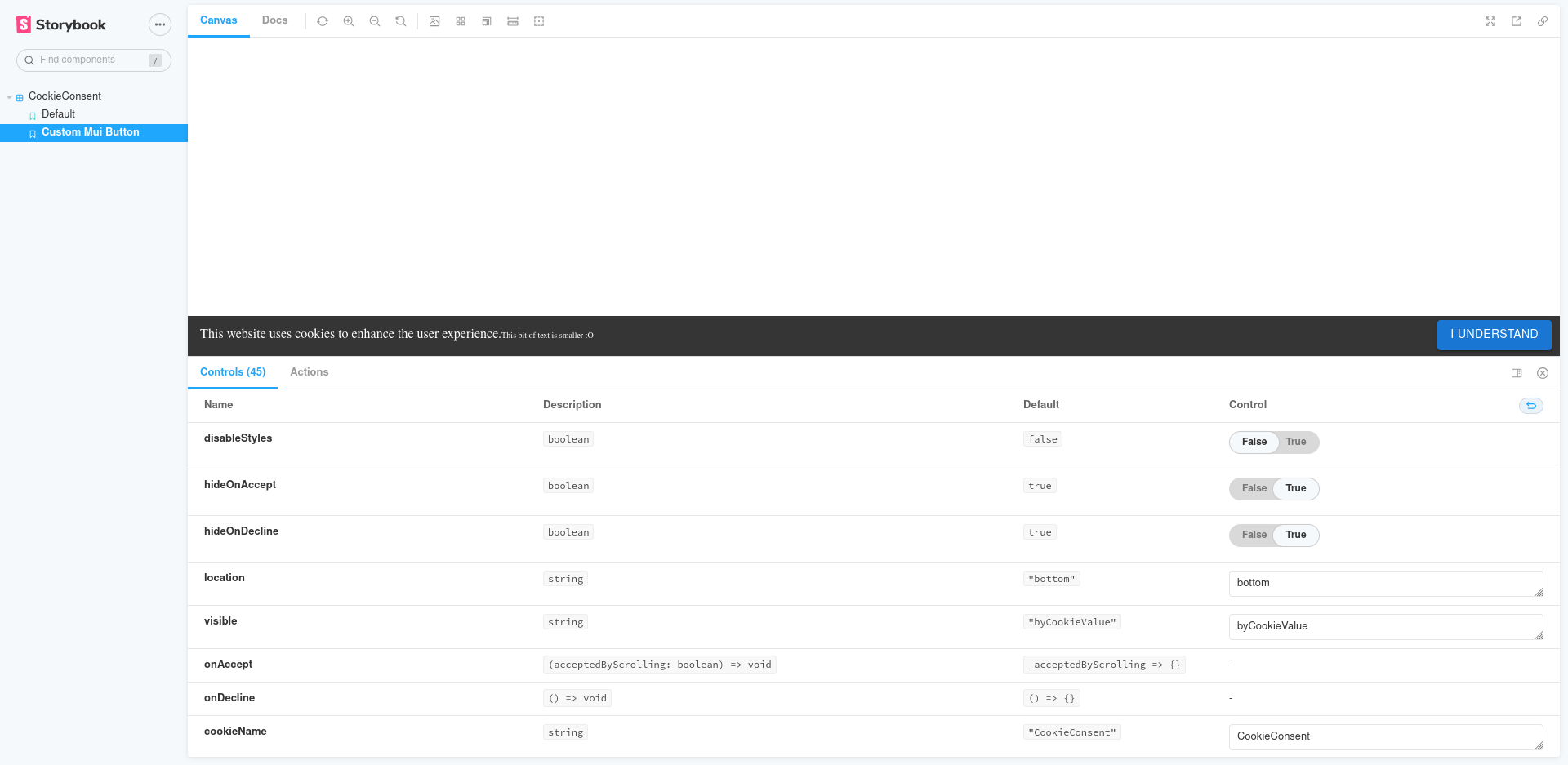Reset all controls with the undo arrow

click(1530, 405)
